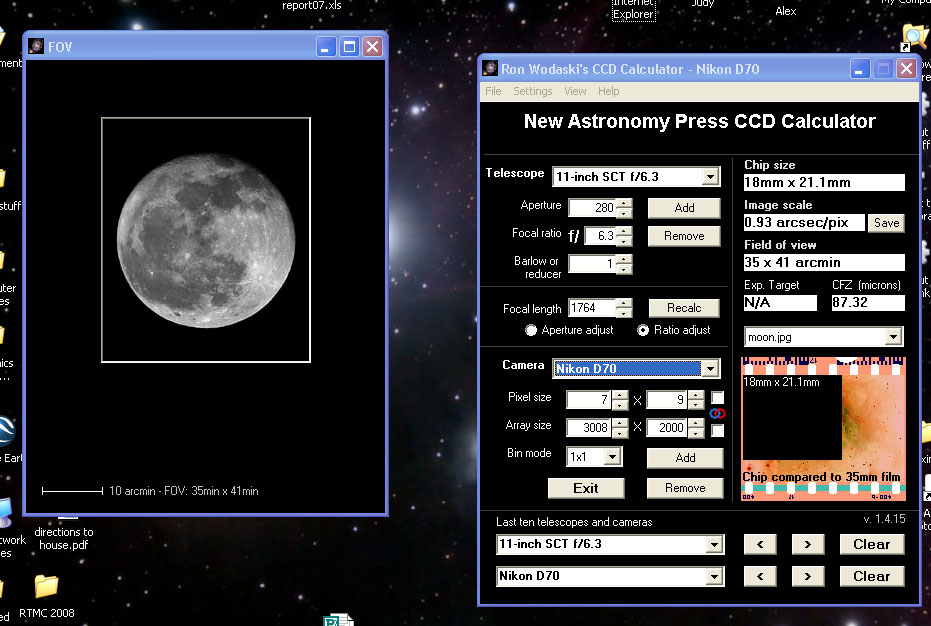Open the View menu
This screenshot has width=931, height=626.
coord(575,91)
